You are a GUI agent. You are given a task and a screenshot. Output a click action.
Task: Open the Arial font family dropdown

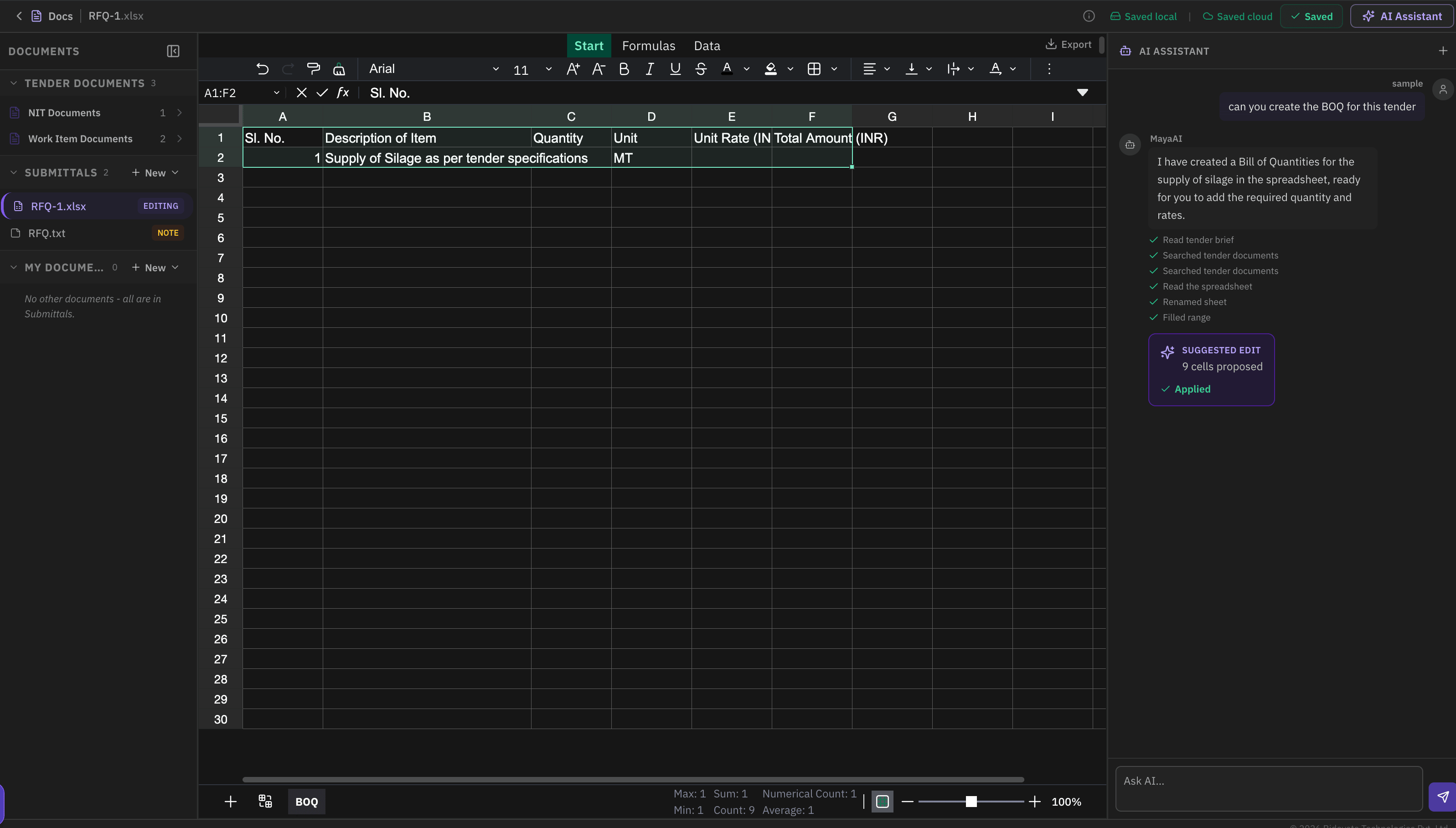[x=434, y=69]
